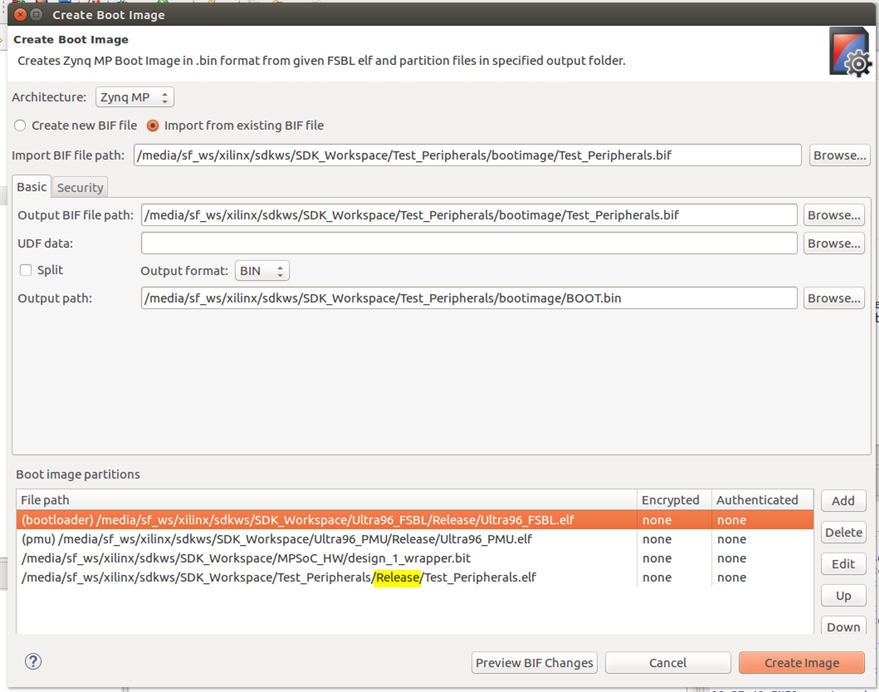Click Encrypted value of Test_Peripherals.elf row

pyautogui.click(x=657, y=577)
